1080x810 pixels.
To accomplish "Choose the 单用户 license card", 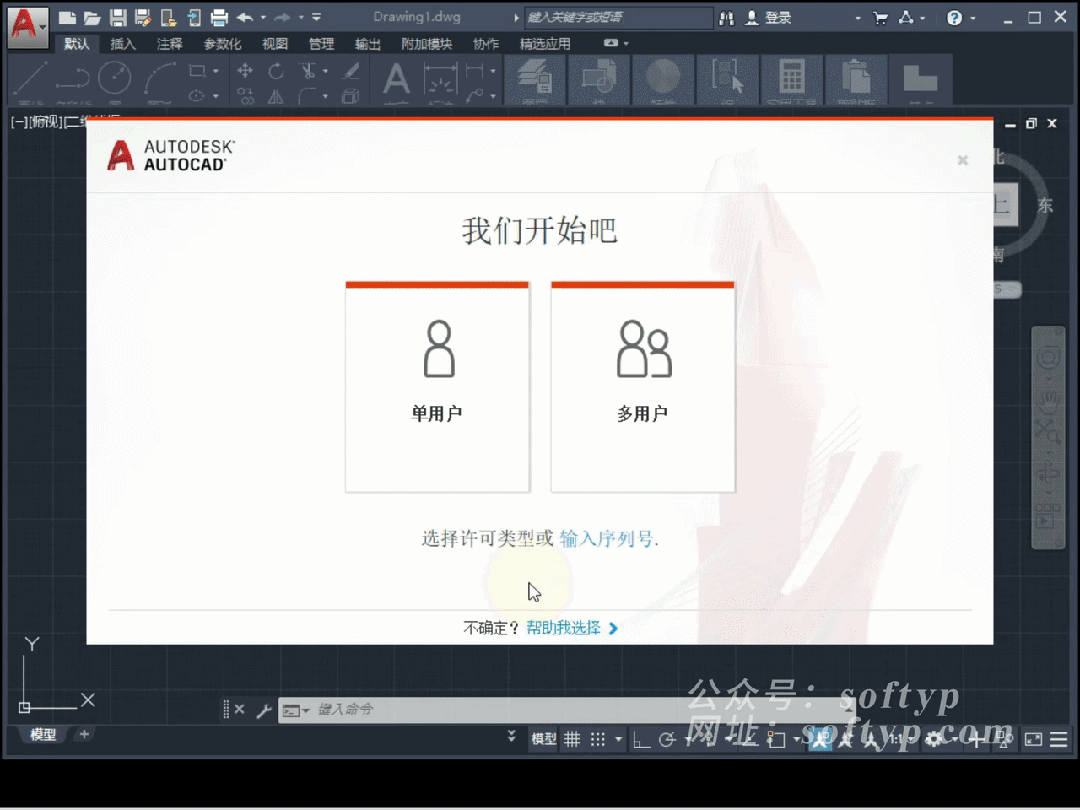I will [437, 387].
